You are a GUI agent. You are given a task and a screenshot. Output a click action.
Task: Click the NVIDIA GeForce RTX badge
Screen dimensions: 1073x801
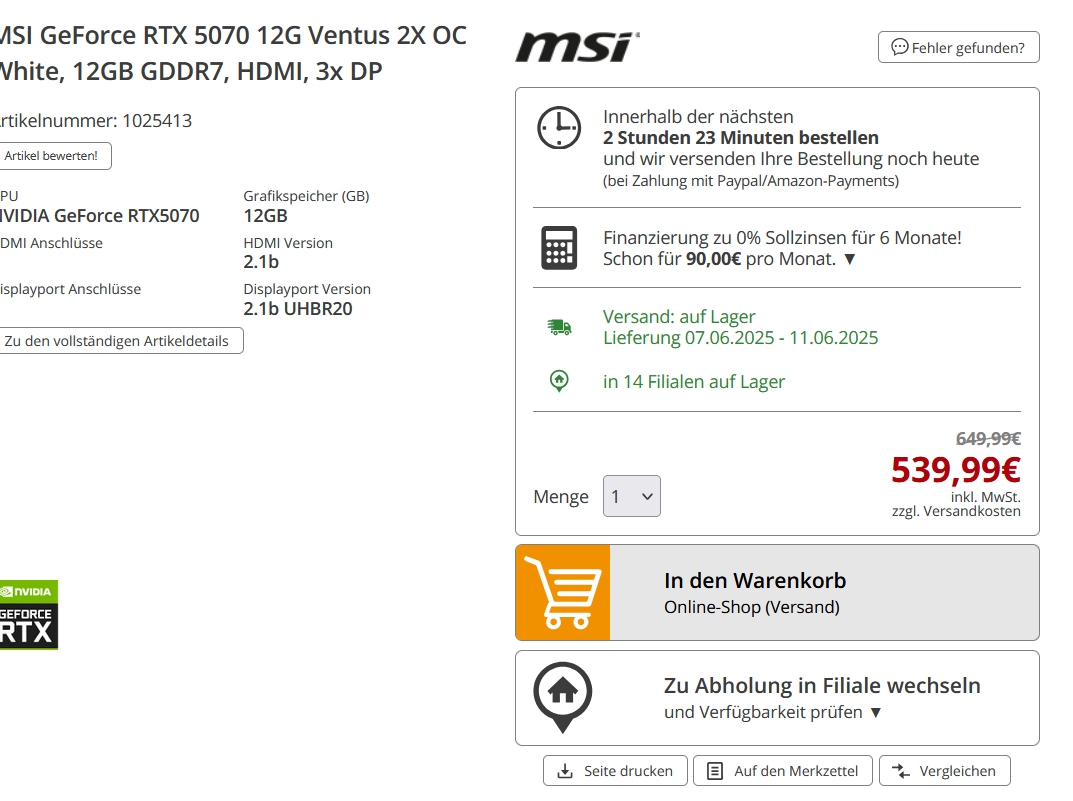pyautogui.click(x=28, y=614)
